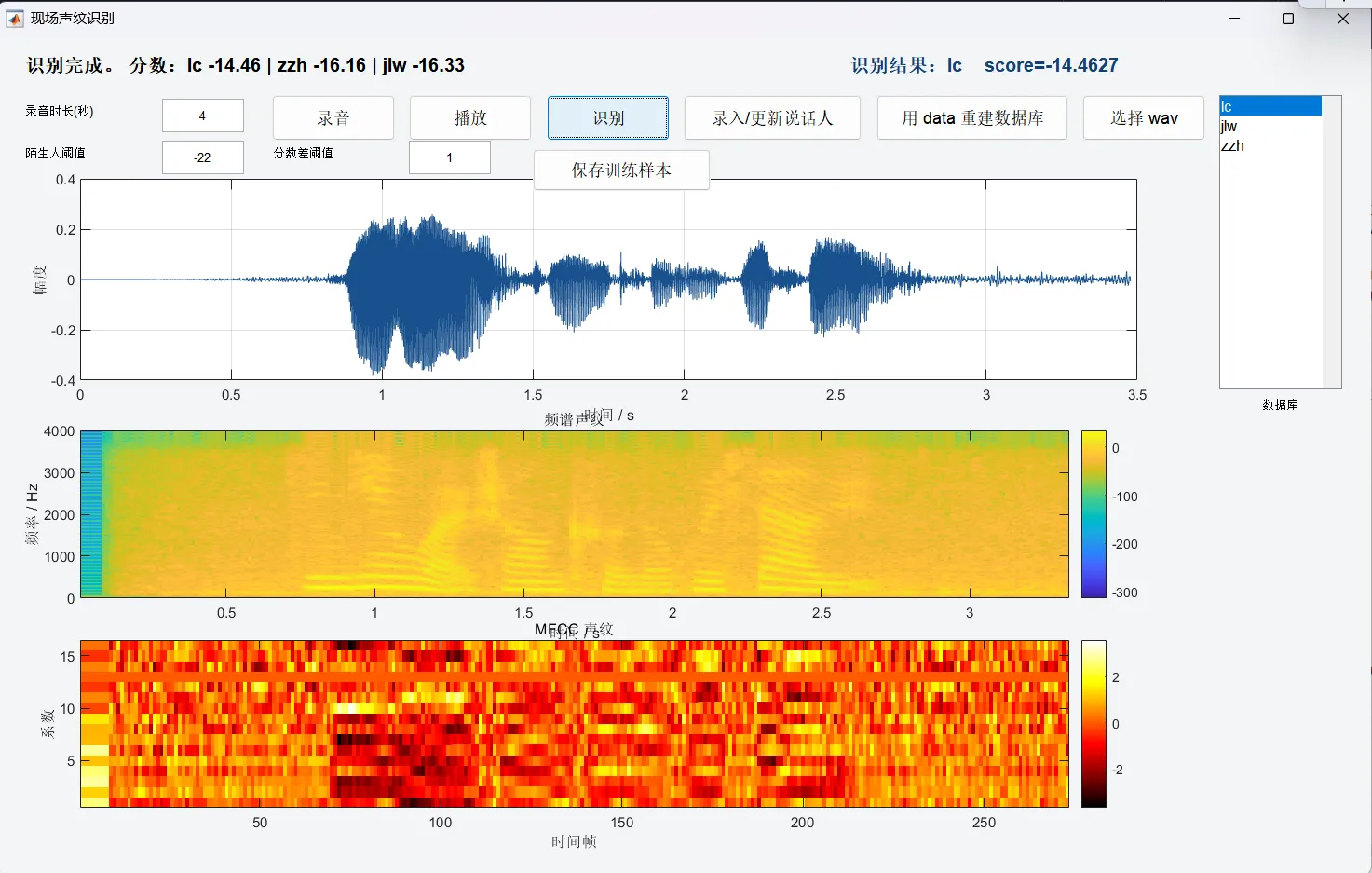Click the MFCC 声纹 heatmap plot
The width and height of the screenshot is (1372, 873).
click(x=575, y=724)
